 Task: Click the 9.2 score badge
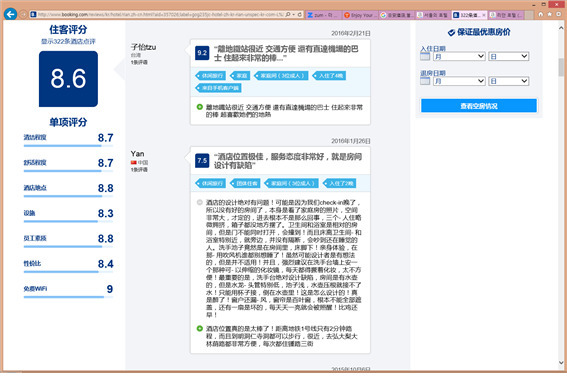tap(202, 53)
